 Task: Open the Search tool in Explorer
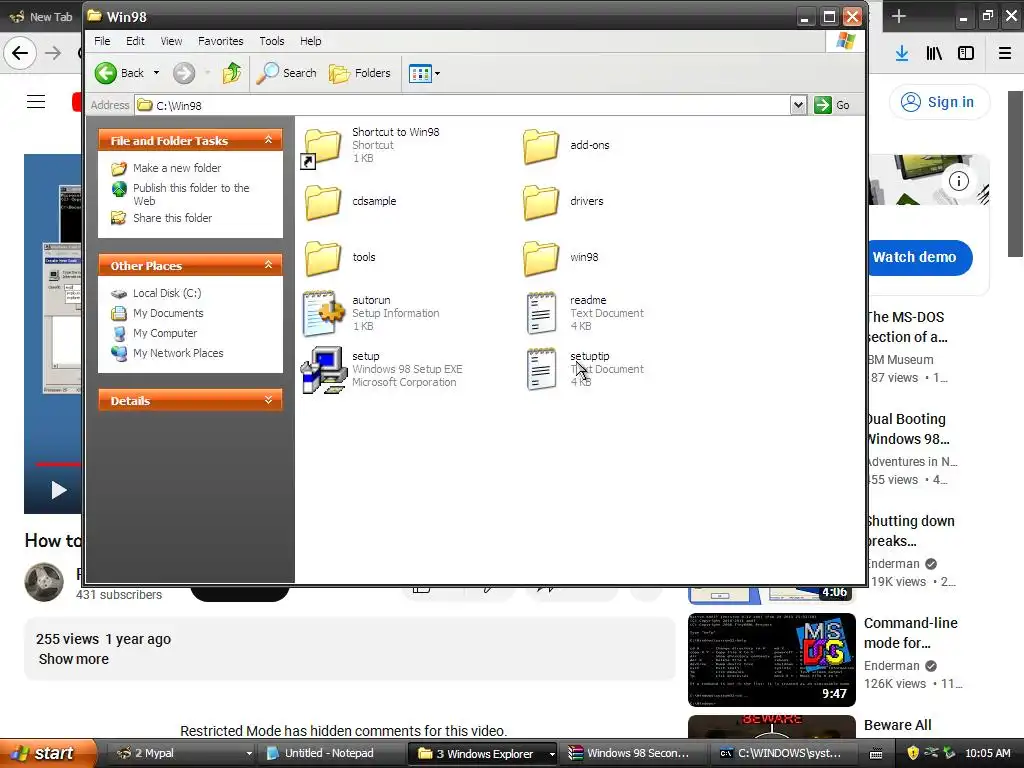click(286, 73)
